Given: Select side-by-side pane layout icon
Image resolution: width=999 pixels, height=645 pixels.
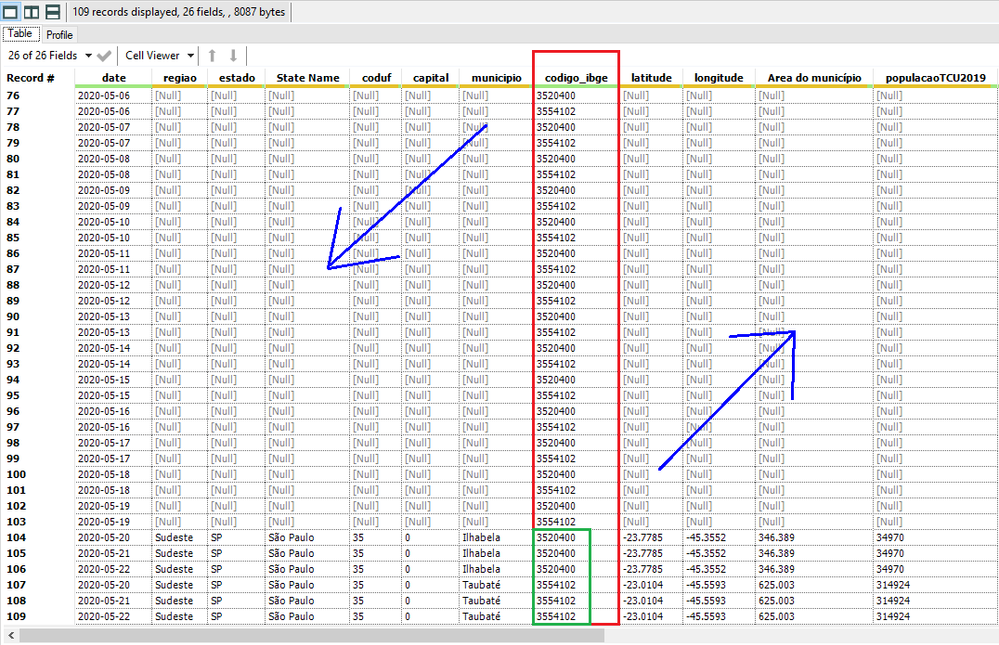Looking at the screenshot, I should coord(31,11).
